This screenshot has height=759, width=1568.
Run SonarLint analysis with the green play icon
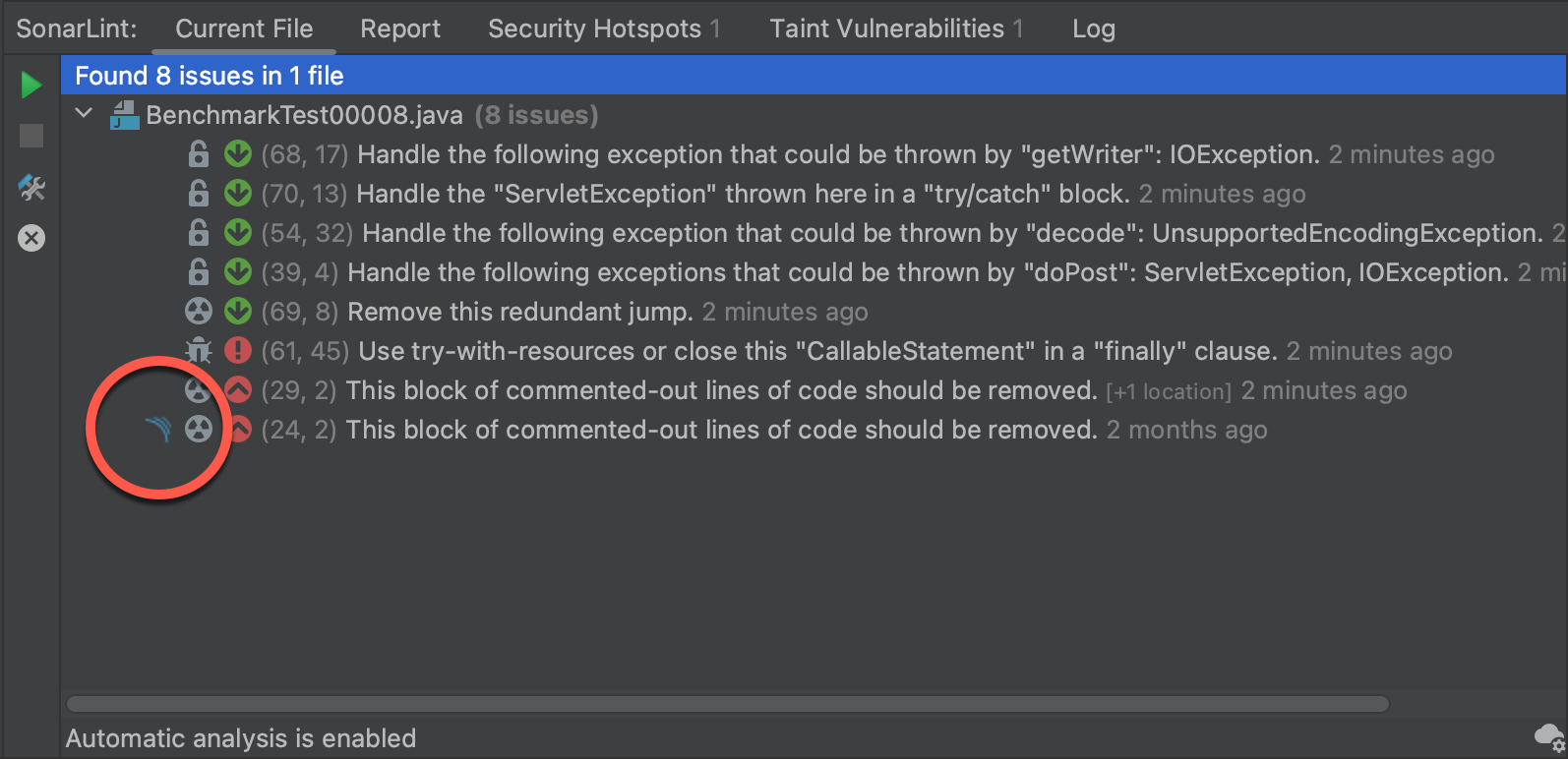pyautogui.click(x=30, y=85)
